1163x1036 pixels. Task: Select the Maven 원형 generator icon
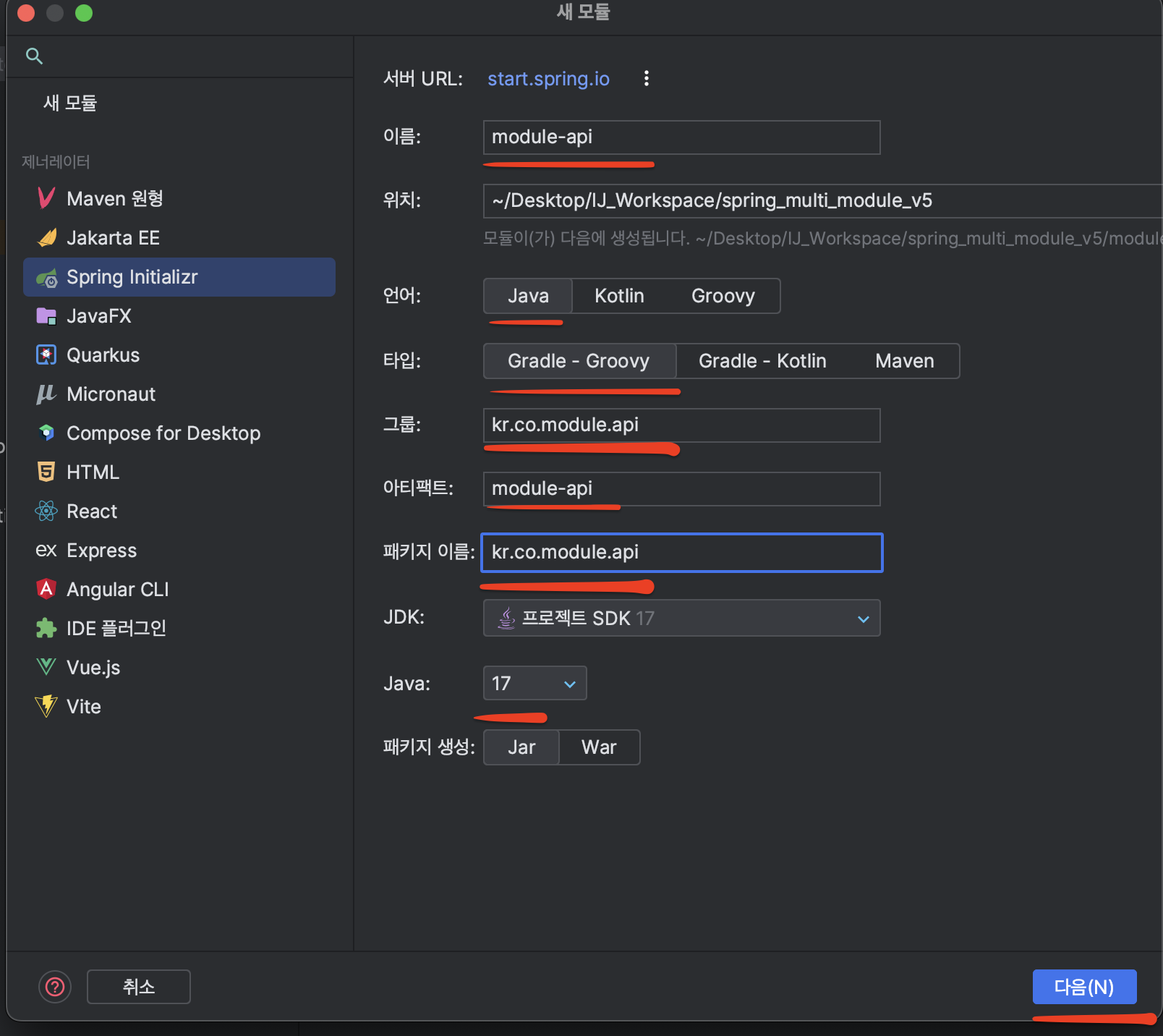pos(46,198)
